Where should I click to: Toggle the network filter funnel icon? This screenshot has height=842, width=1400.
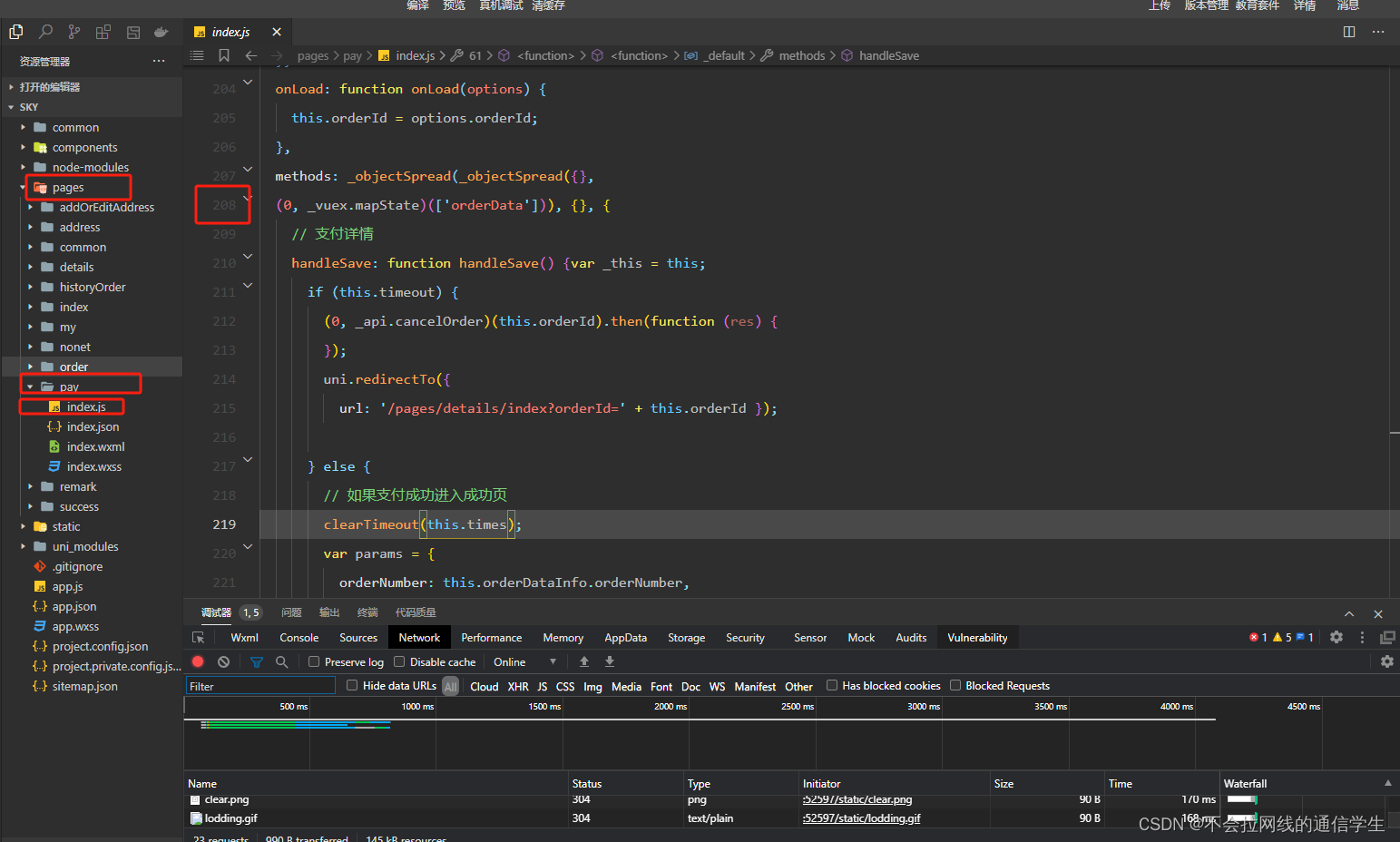coord(257,661)
